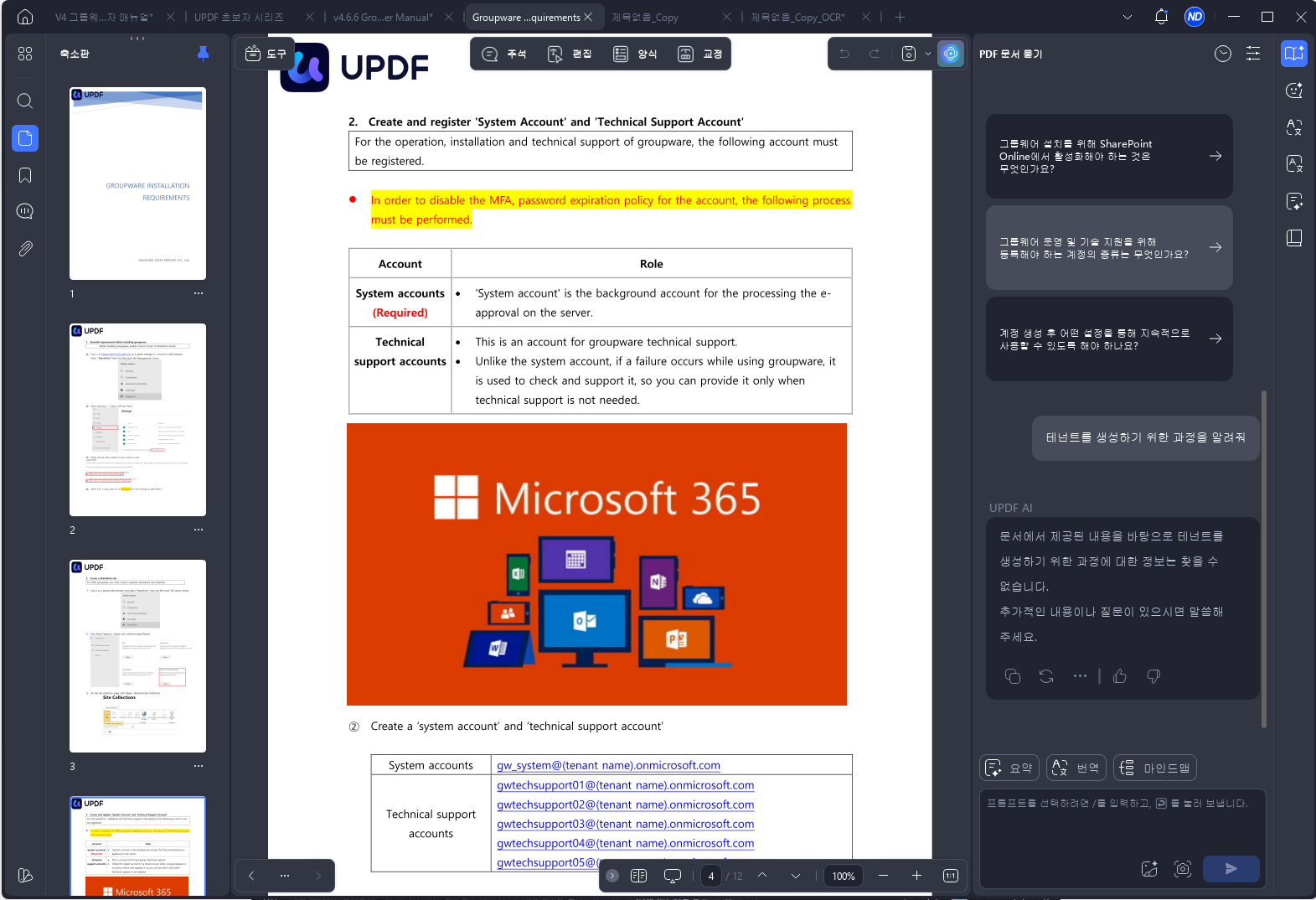Open the 100% zoom level dropdown

click(x=844, y=876)
